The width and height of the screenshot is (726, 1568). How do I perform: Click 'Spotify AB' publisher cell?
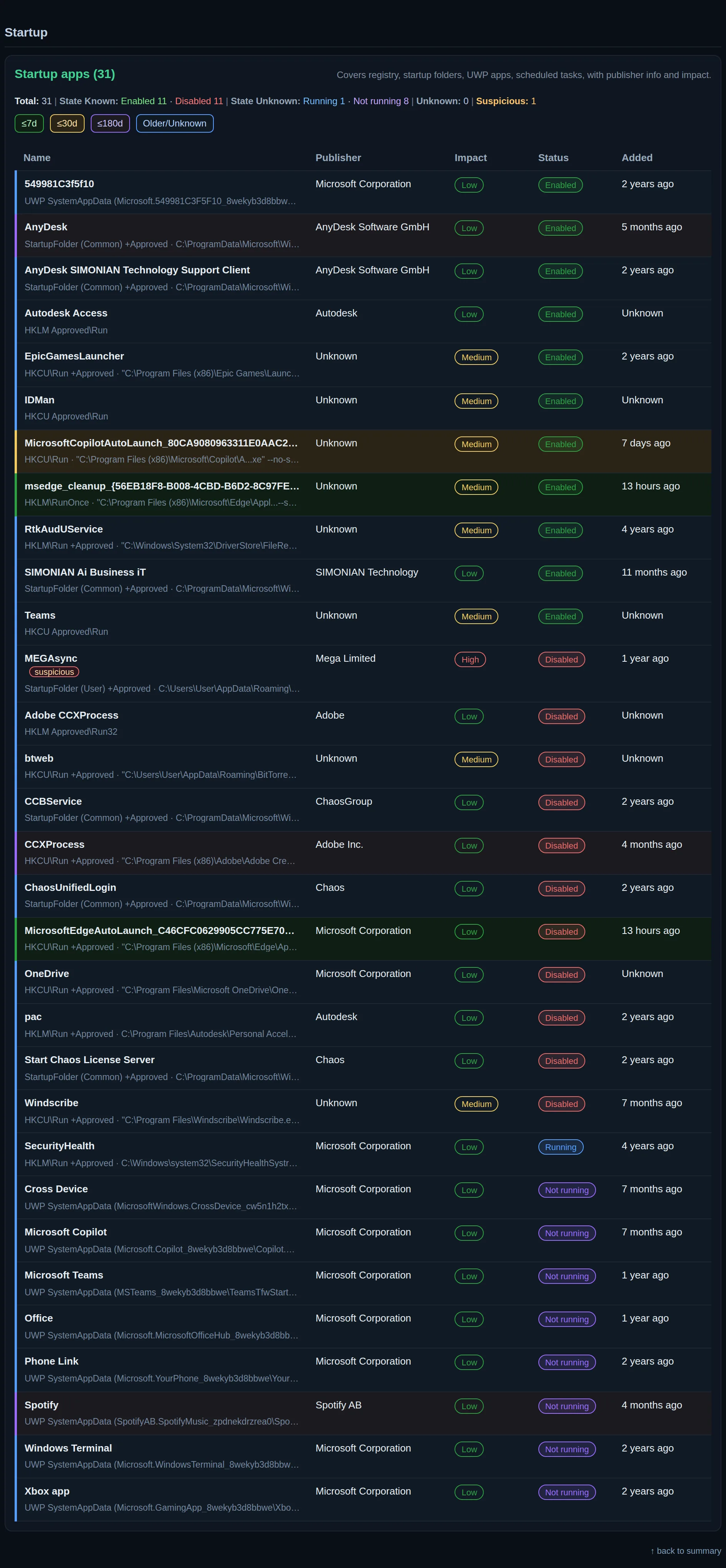[x=338, y=1405]
